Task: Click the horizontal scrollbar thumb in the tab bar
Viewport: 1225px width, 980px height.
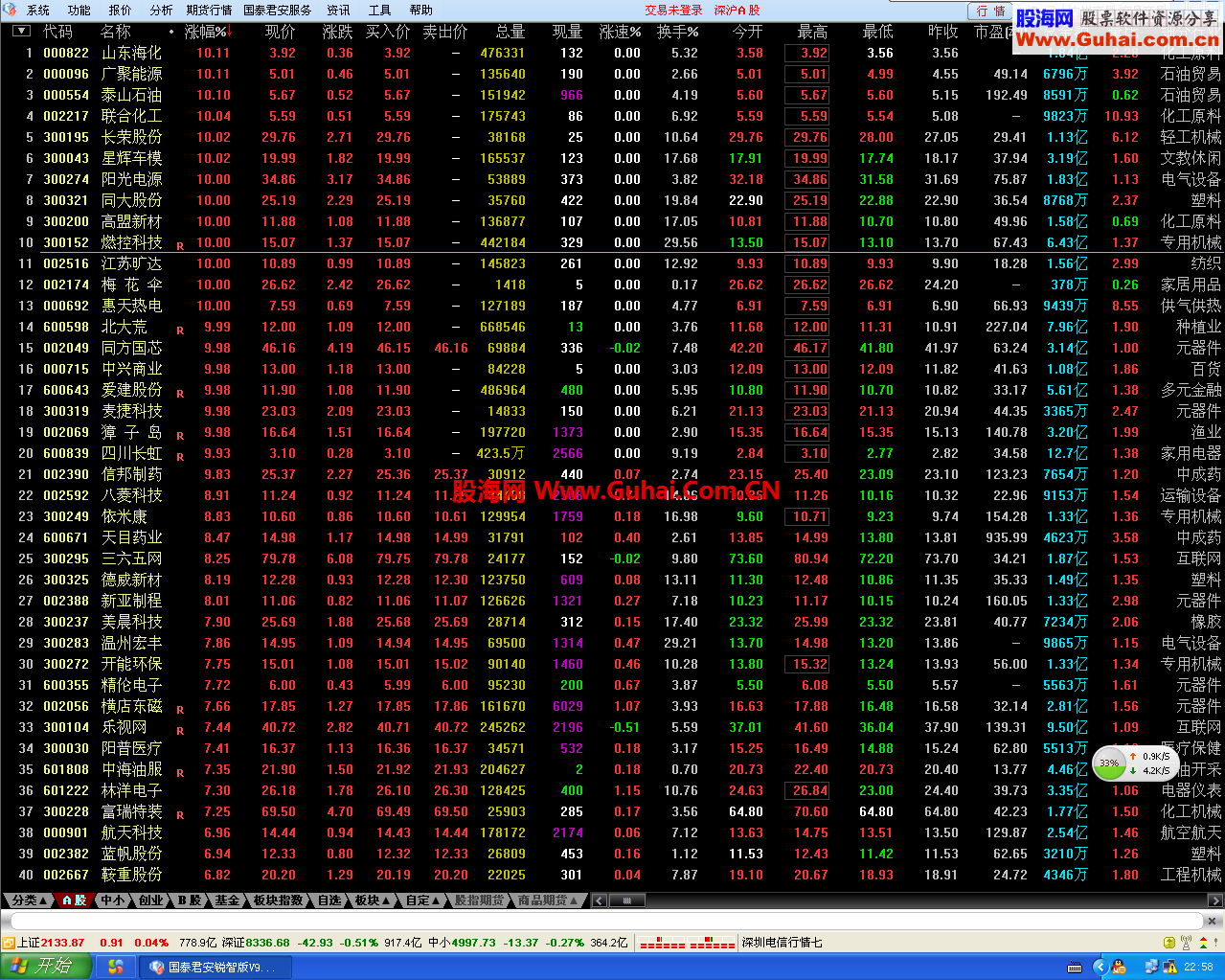Action: click(627, 900)
